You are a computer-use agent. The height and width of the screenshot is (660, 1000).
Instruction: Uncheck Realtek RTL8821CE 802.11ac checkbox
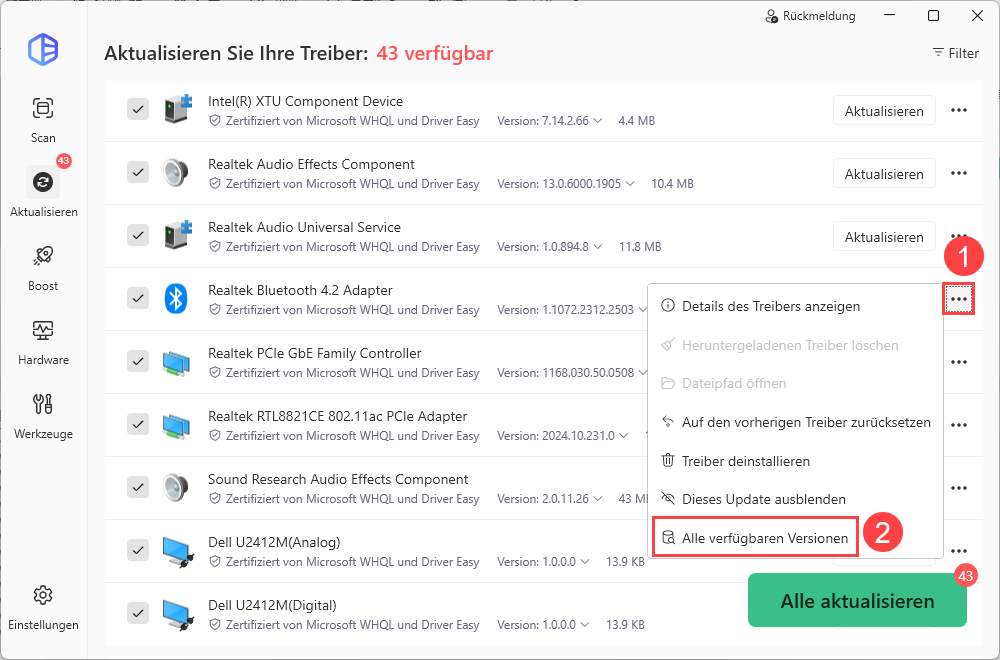(x=138, y=425)
